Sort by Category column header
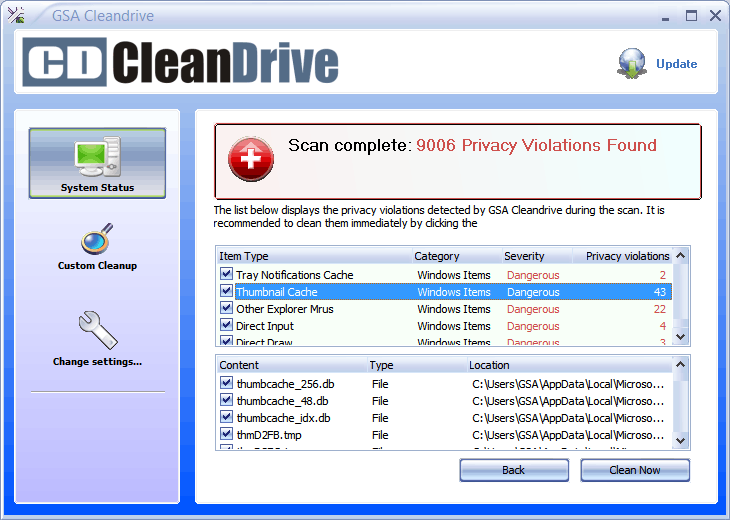 tap(457, 256)
